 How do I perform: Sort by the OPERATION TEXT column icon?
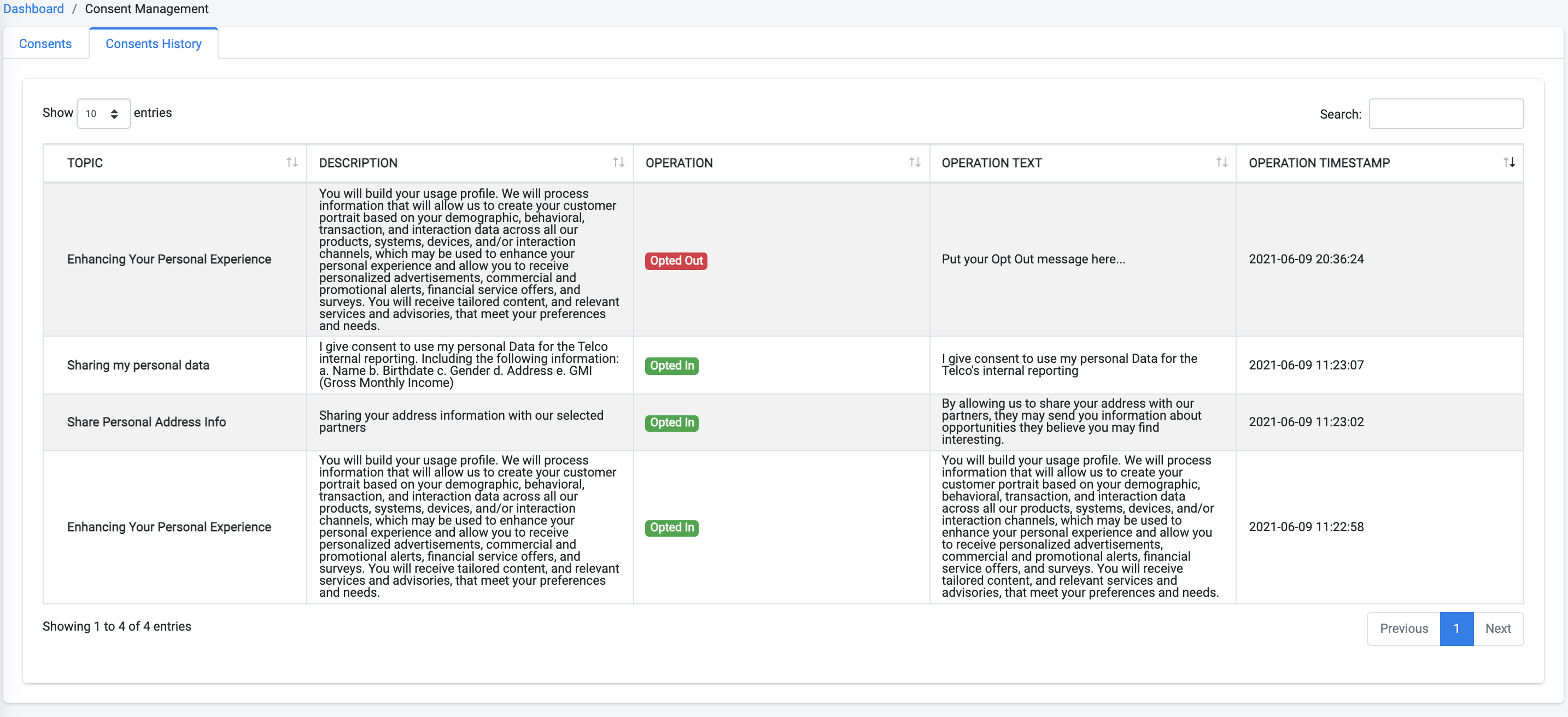[1221, 162]
